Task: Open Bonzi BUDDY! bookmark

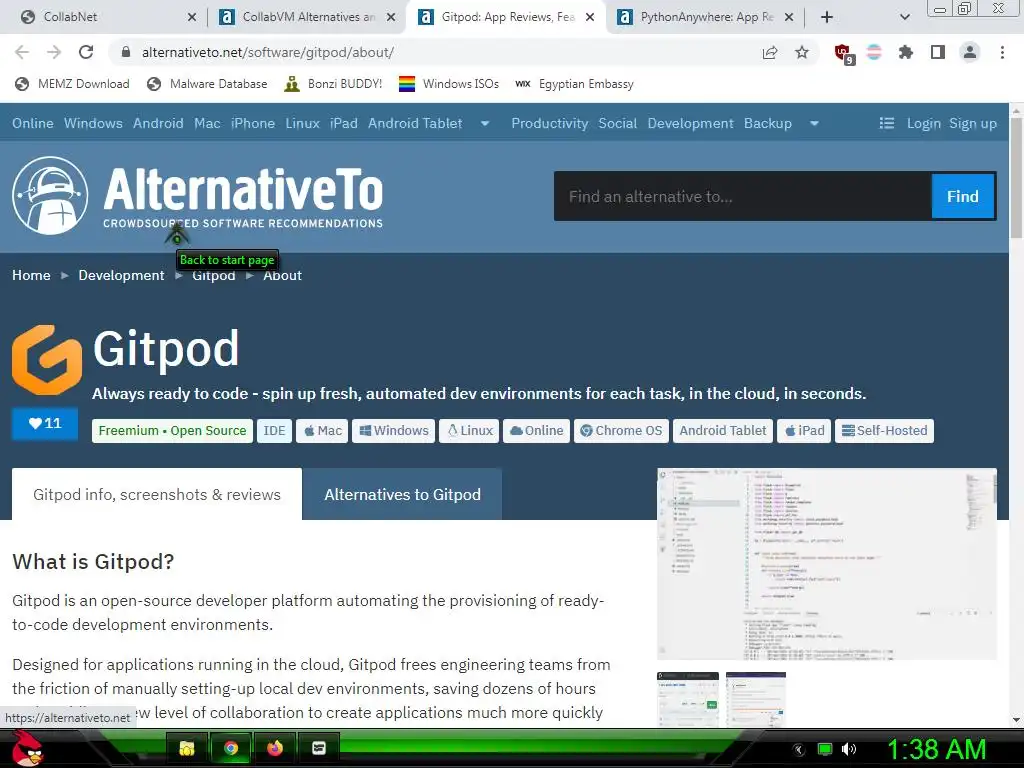Action: [x=333, y=84]
